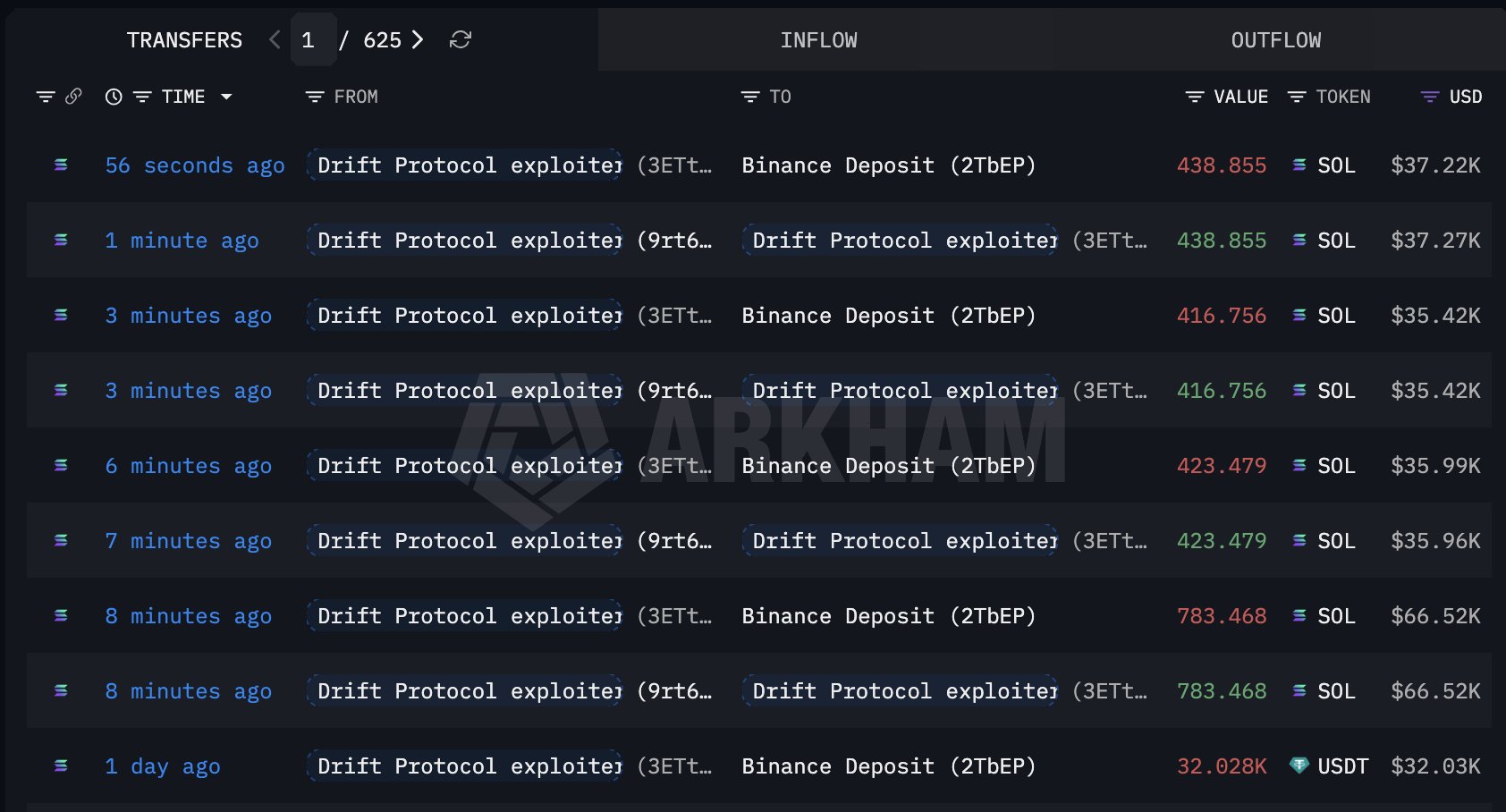1506x812 pixels.
Task: Open the chain filter icon in header
Action: pyautogui.click(x=46, y=97)
